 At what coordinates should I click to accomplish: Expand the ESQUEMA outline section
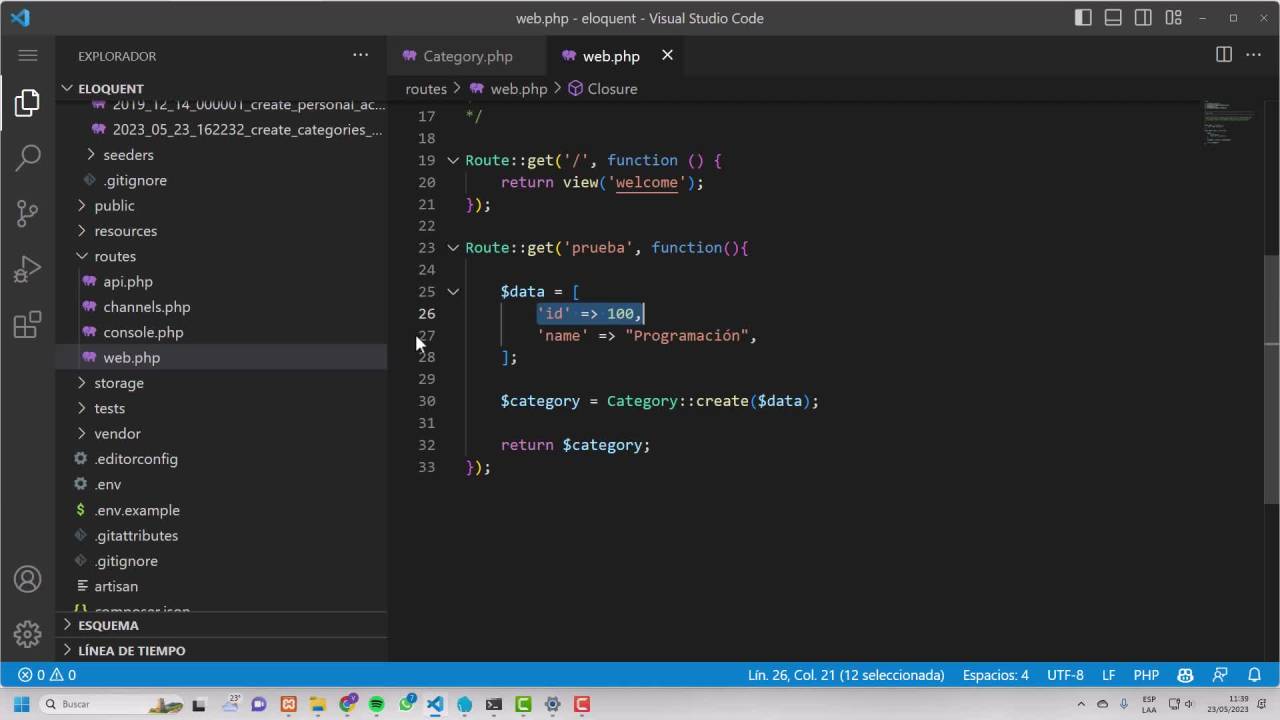[x=108, y=625]
